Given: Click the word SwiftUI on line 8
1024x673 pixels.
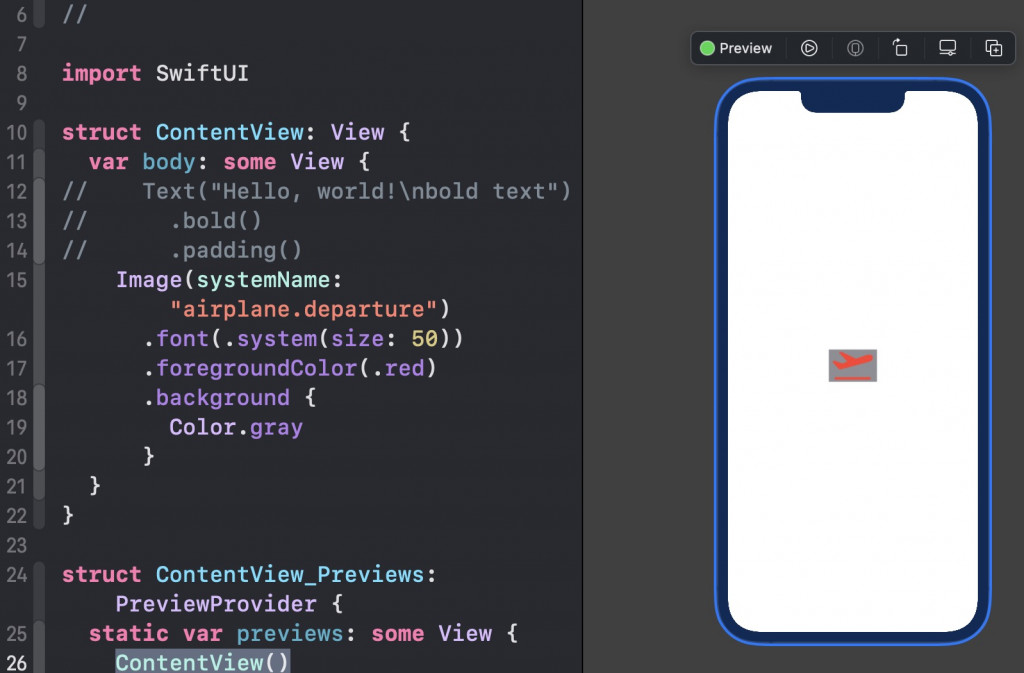Looking at the screenshot, I should (202, 73).
